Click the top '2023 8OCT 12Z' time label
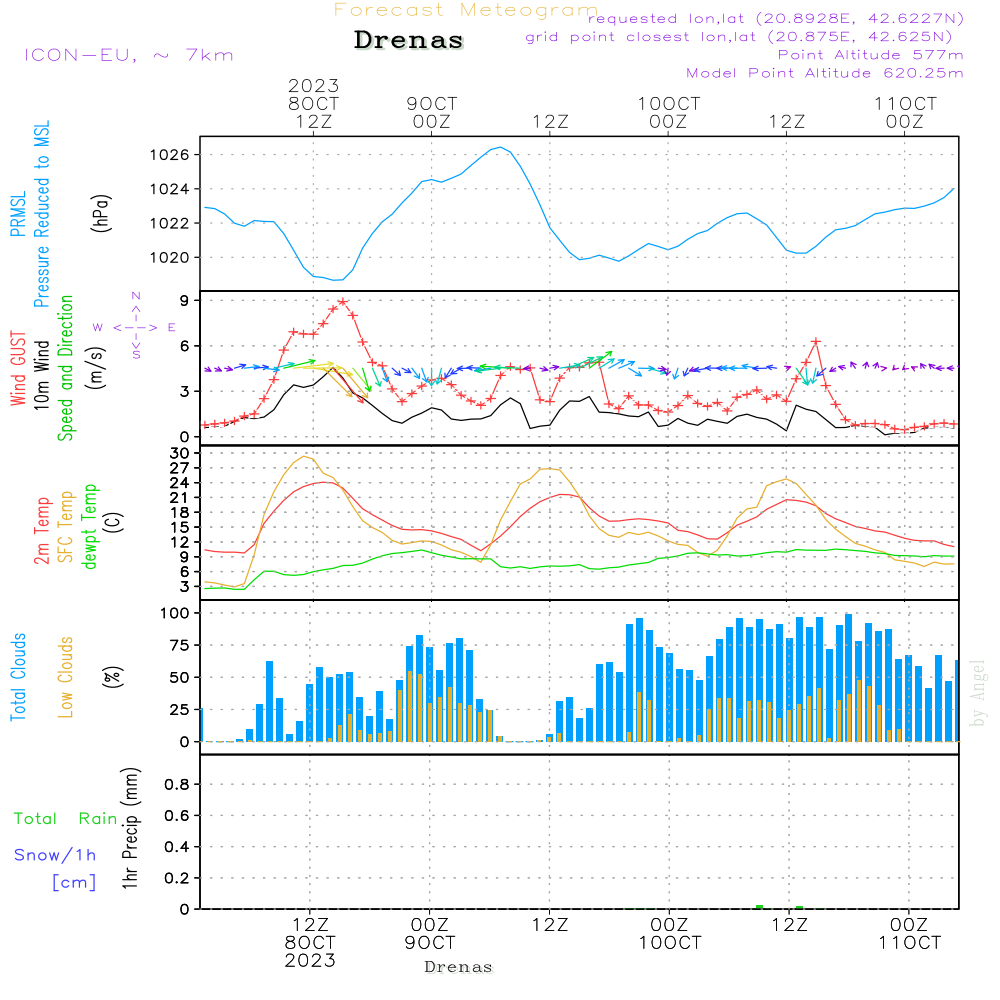Image resolution: width=1000 pixels, height=1000 pixels. [x=313, y=104]
